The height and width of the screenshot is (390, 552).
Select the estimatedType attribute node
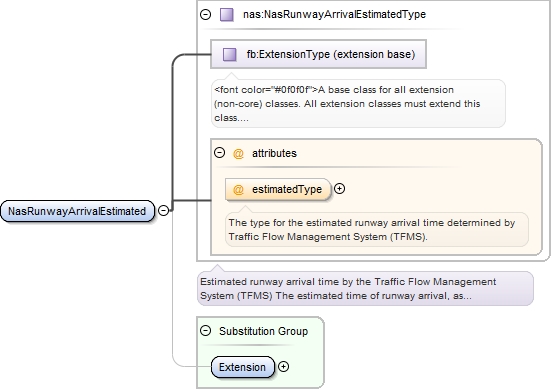pos(278,189)
